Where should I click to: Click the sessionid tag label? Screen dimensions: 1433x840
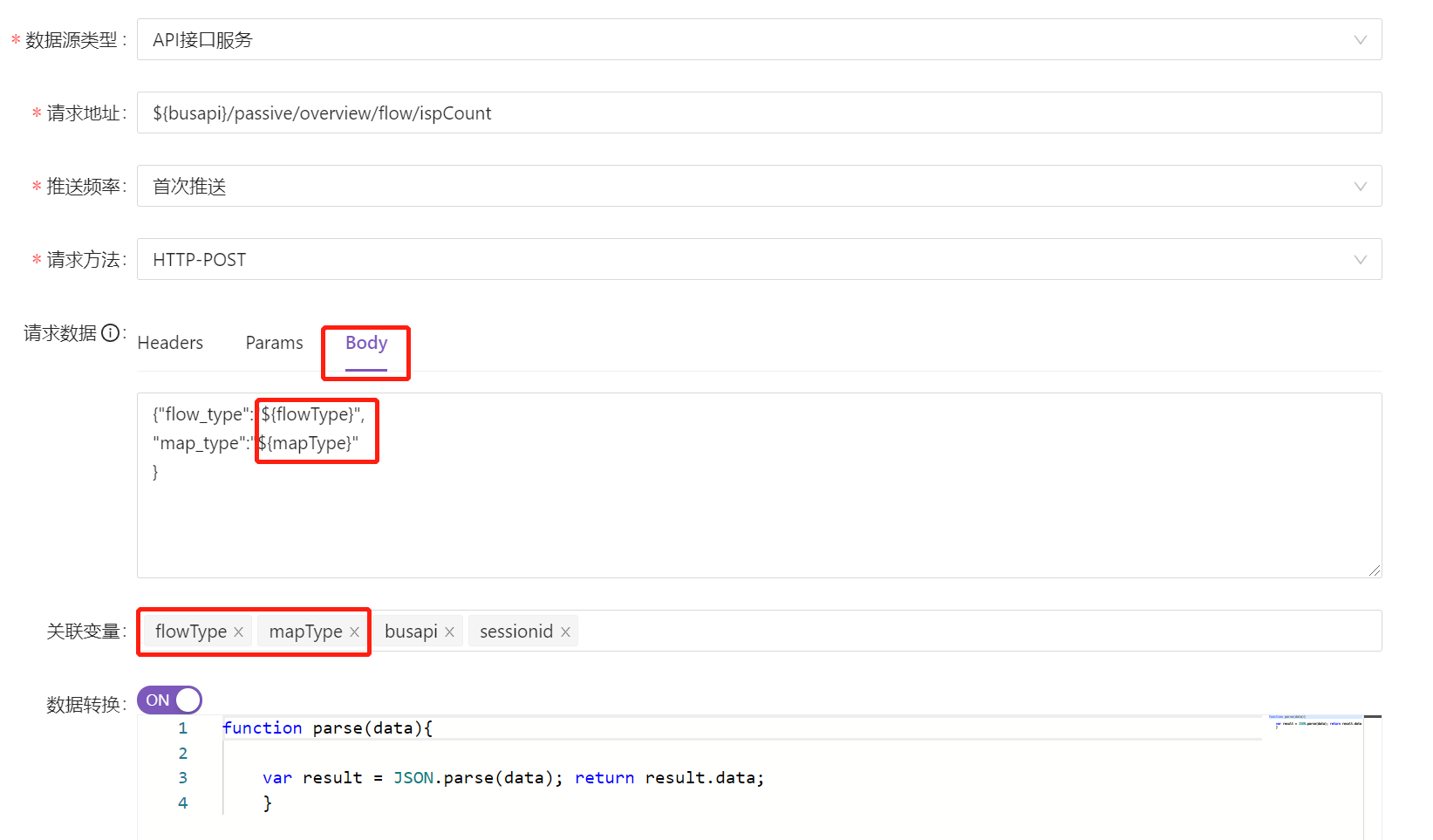[516, 632]
